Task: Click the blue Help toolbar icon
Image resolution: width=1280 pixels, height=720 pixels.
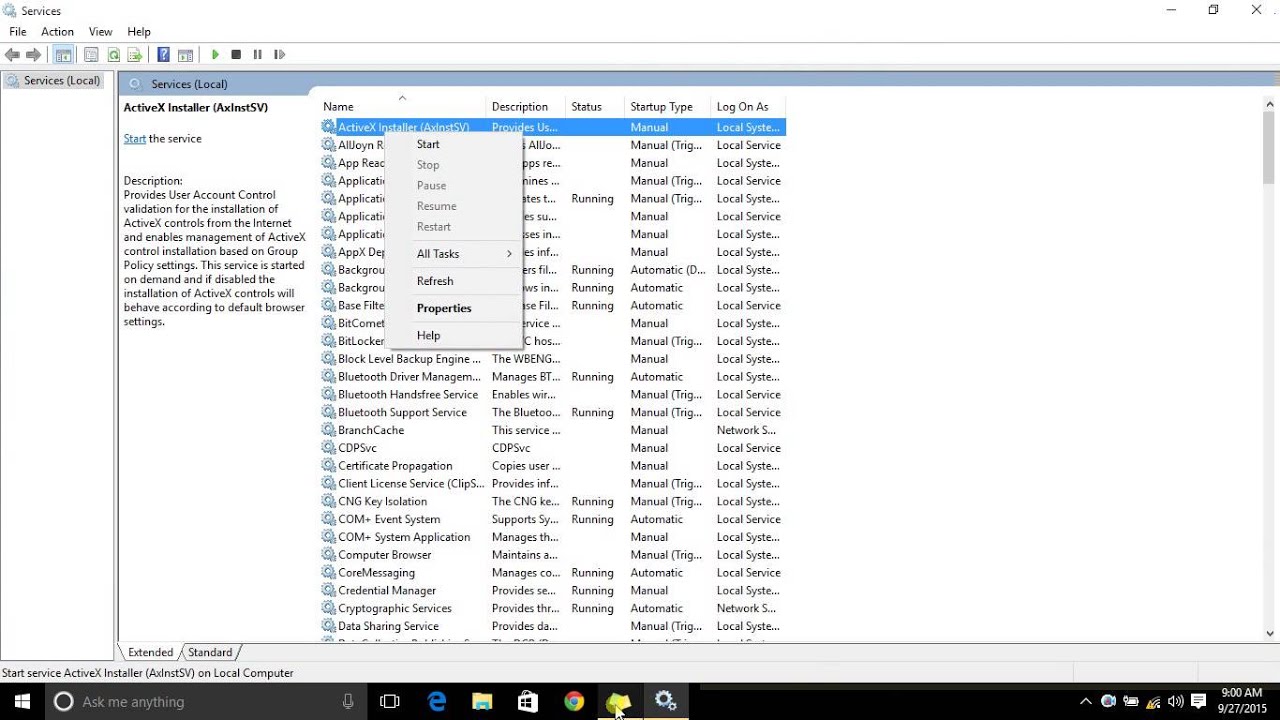Action: tap(163, 55)
